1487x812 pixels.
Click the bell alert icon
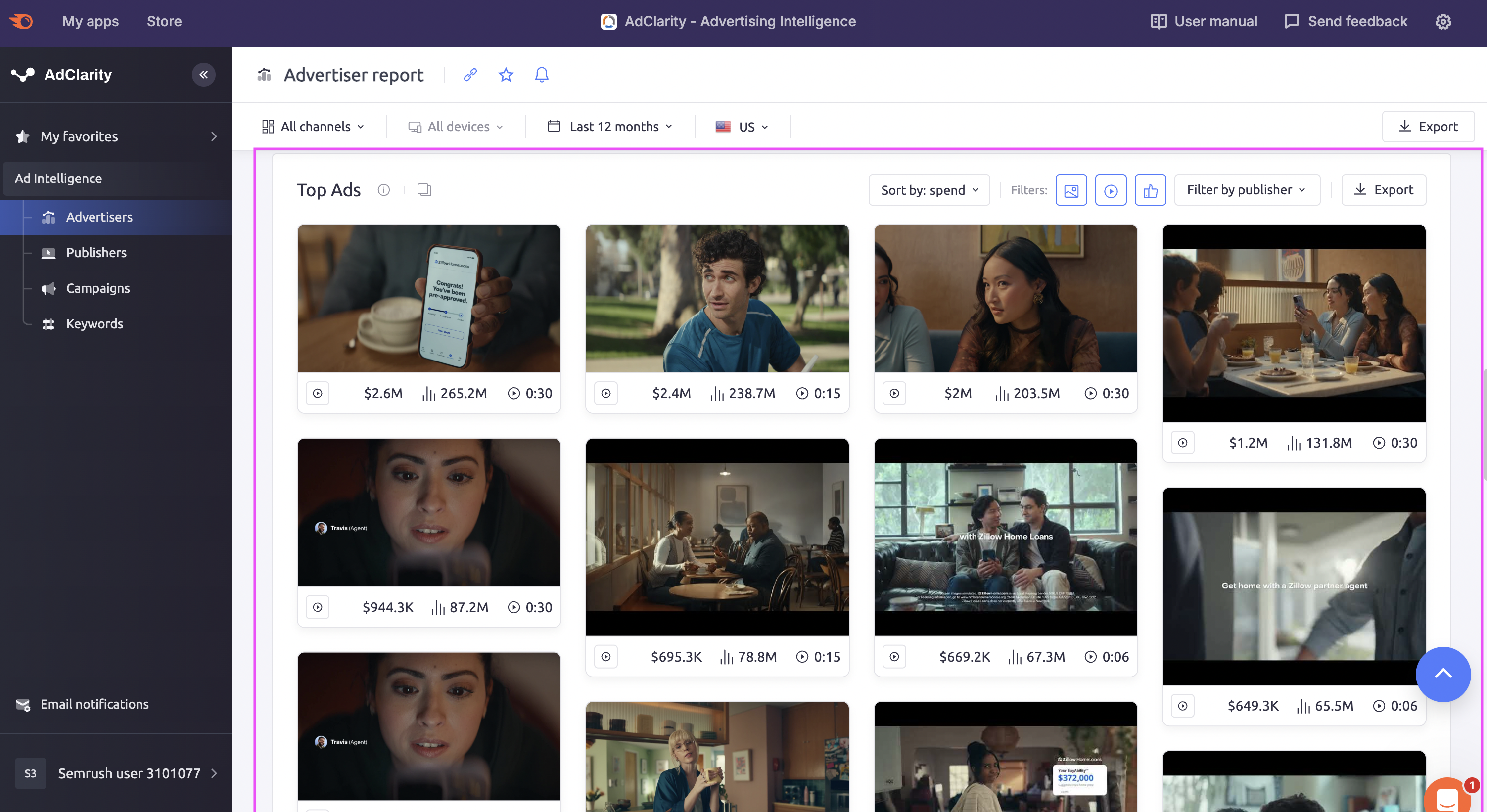[542, 75]
